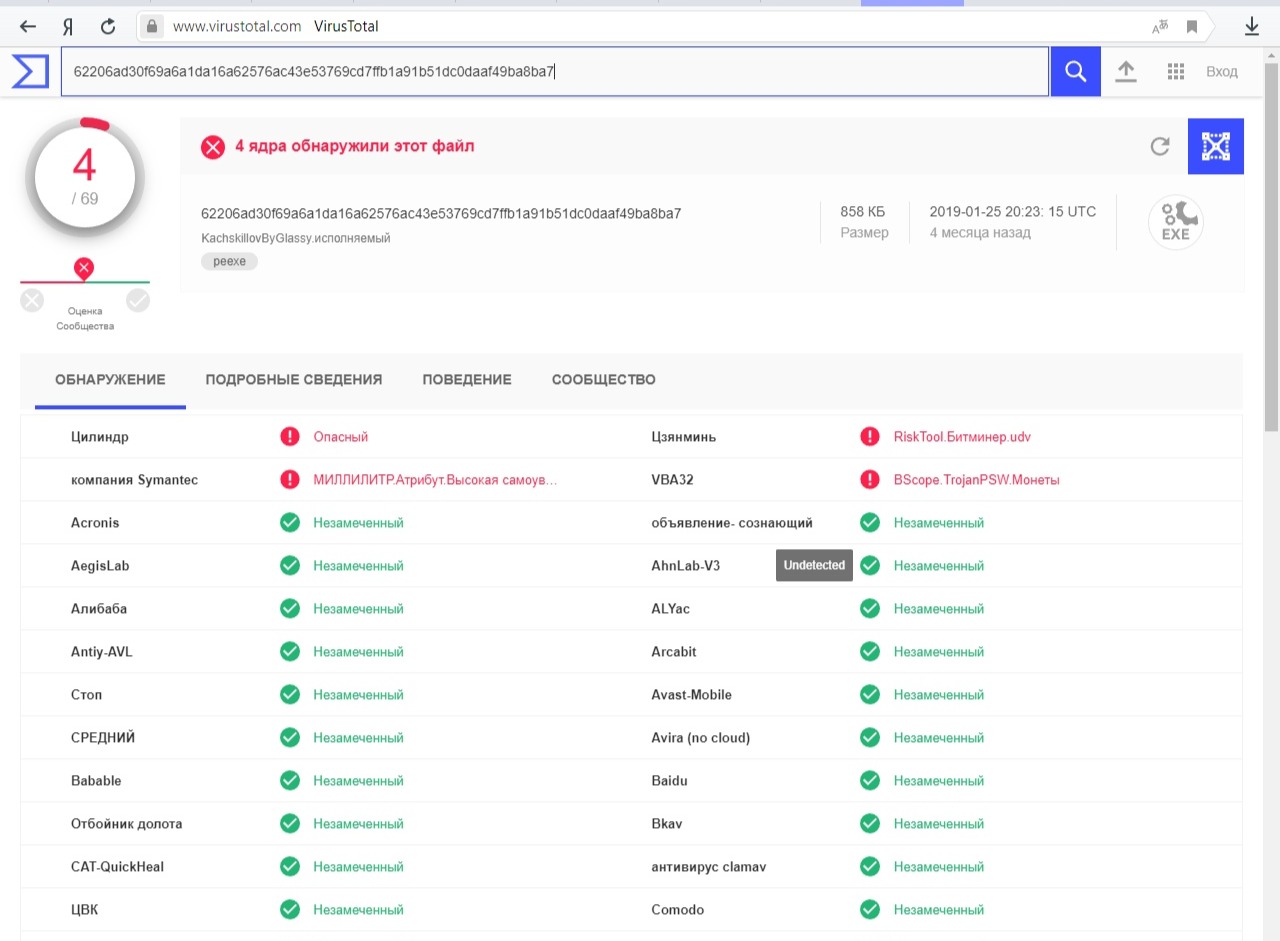Click the Вход sign-in link

point(1222,71)
